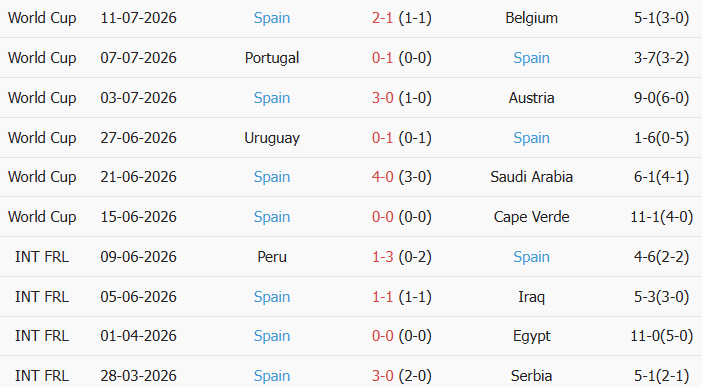Select the 0-0 score against Cape Verde
Screen dimensions: 702x387
point(382,217)
